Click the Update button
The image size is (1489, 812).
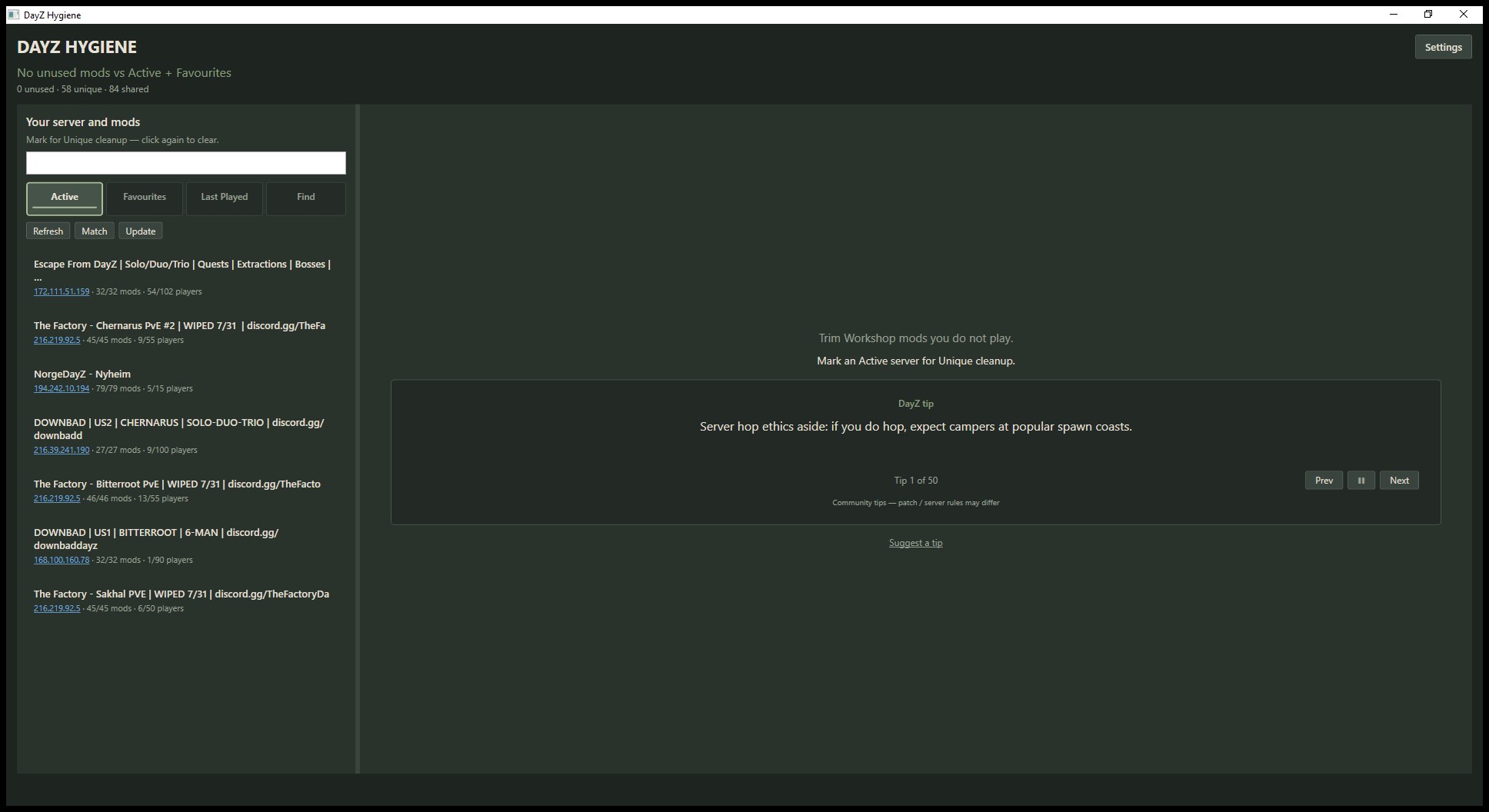[141, 231]
